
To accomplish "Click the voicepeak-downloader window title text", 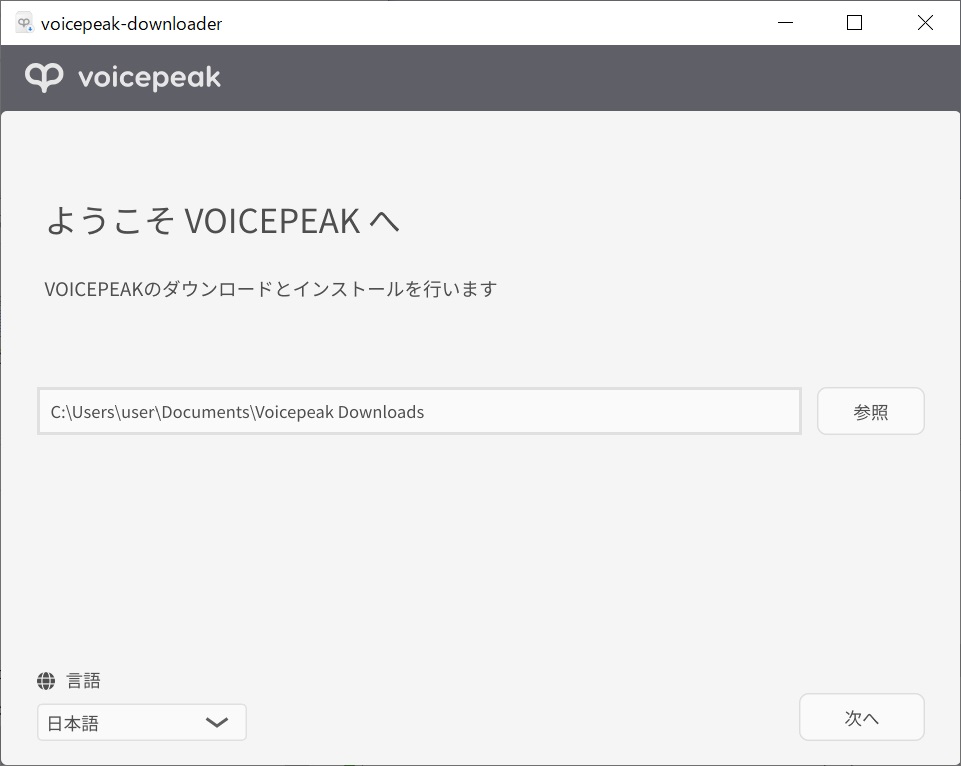I will click(x=131, y=24).
